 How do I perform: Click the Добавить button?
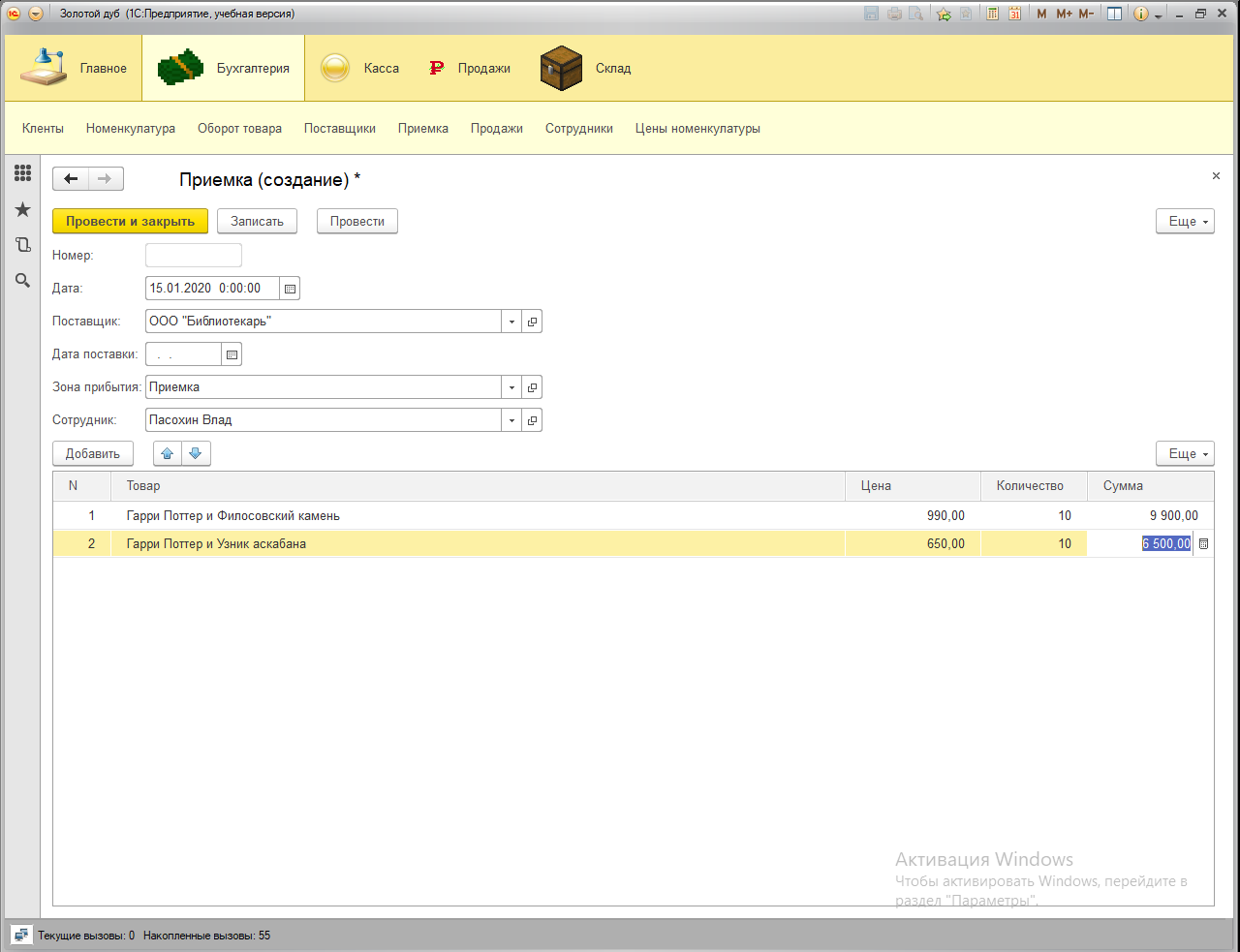point(93,453)
